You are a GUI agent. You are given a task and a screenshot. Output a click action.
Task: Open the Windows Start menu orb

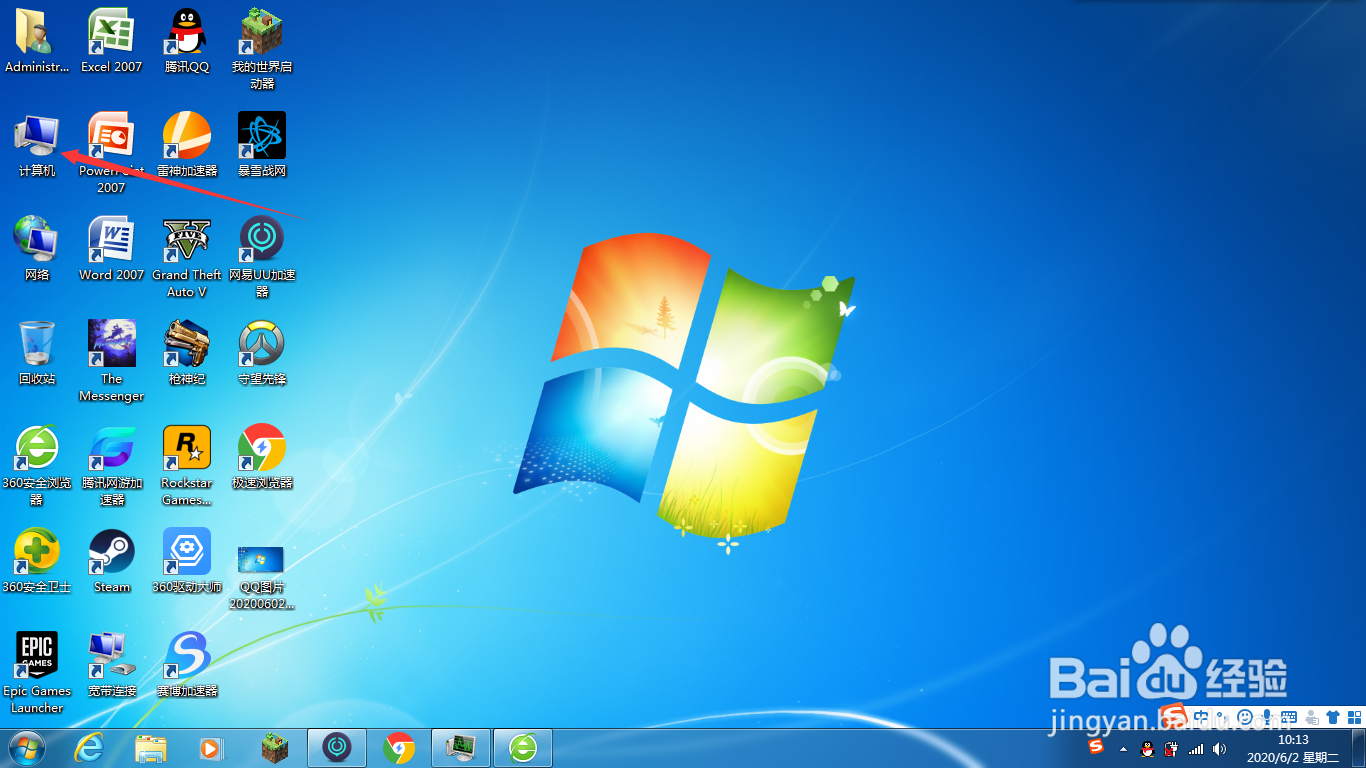click(27, 748)
